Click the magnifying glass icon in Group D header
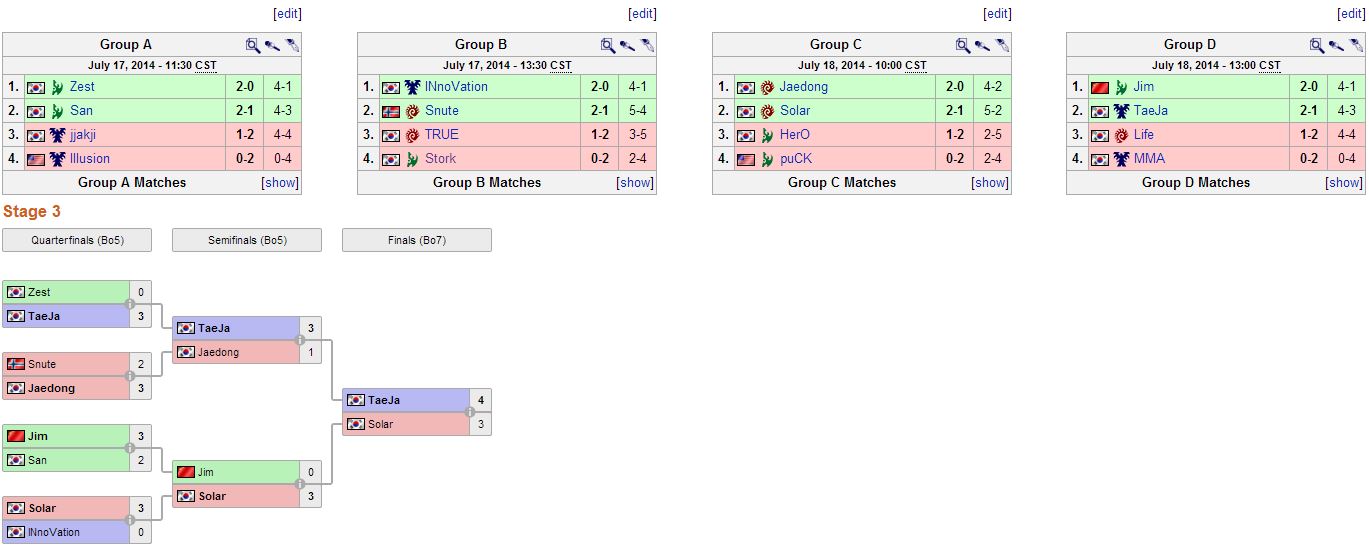The image size is (1369, 549). 1317,45
